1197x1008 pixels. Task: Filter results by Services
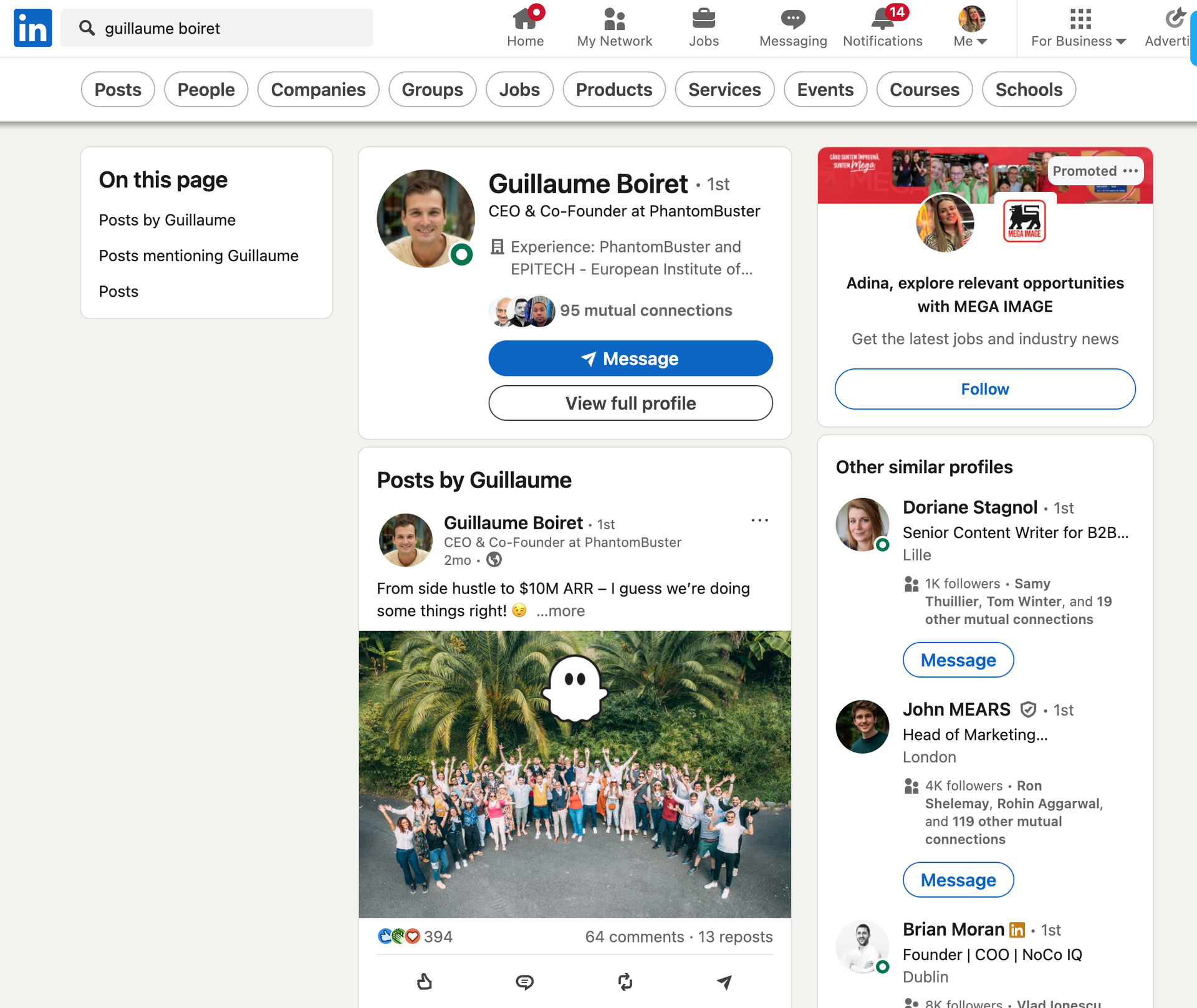[724, 89]
